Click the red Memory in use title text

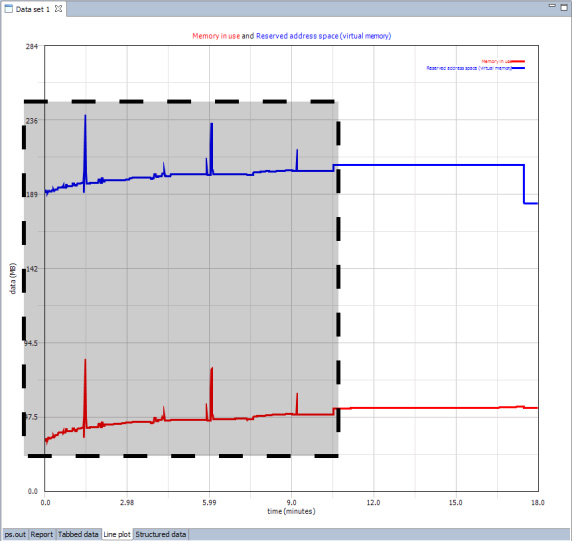pos(216,36)
